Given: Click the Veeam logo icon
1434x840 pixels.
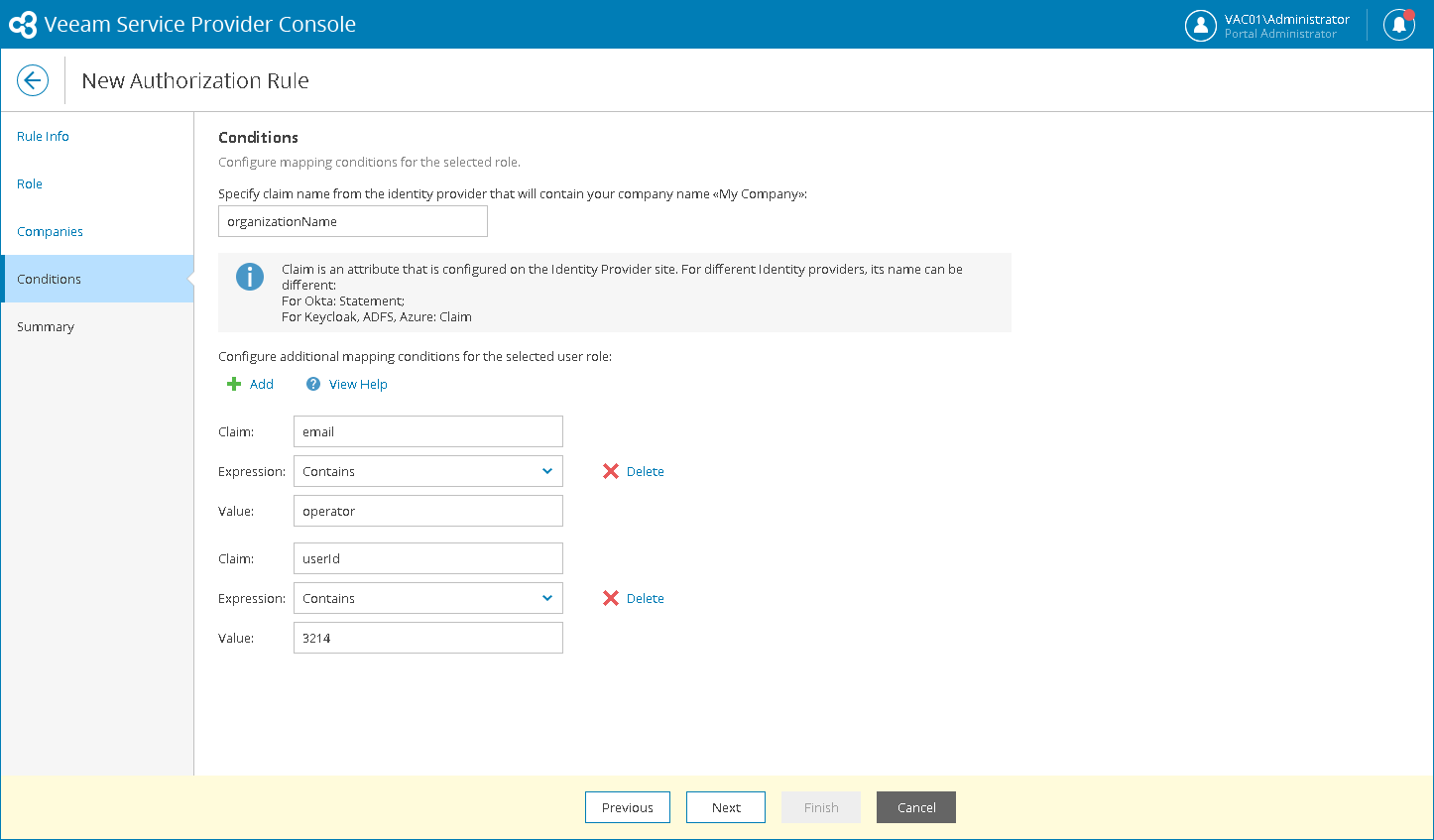Looking at the screenshot, I should (x=22, y=25).
